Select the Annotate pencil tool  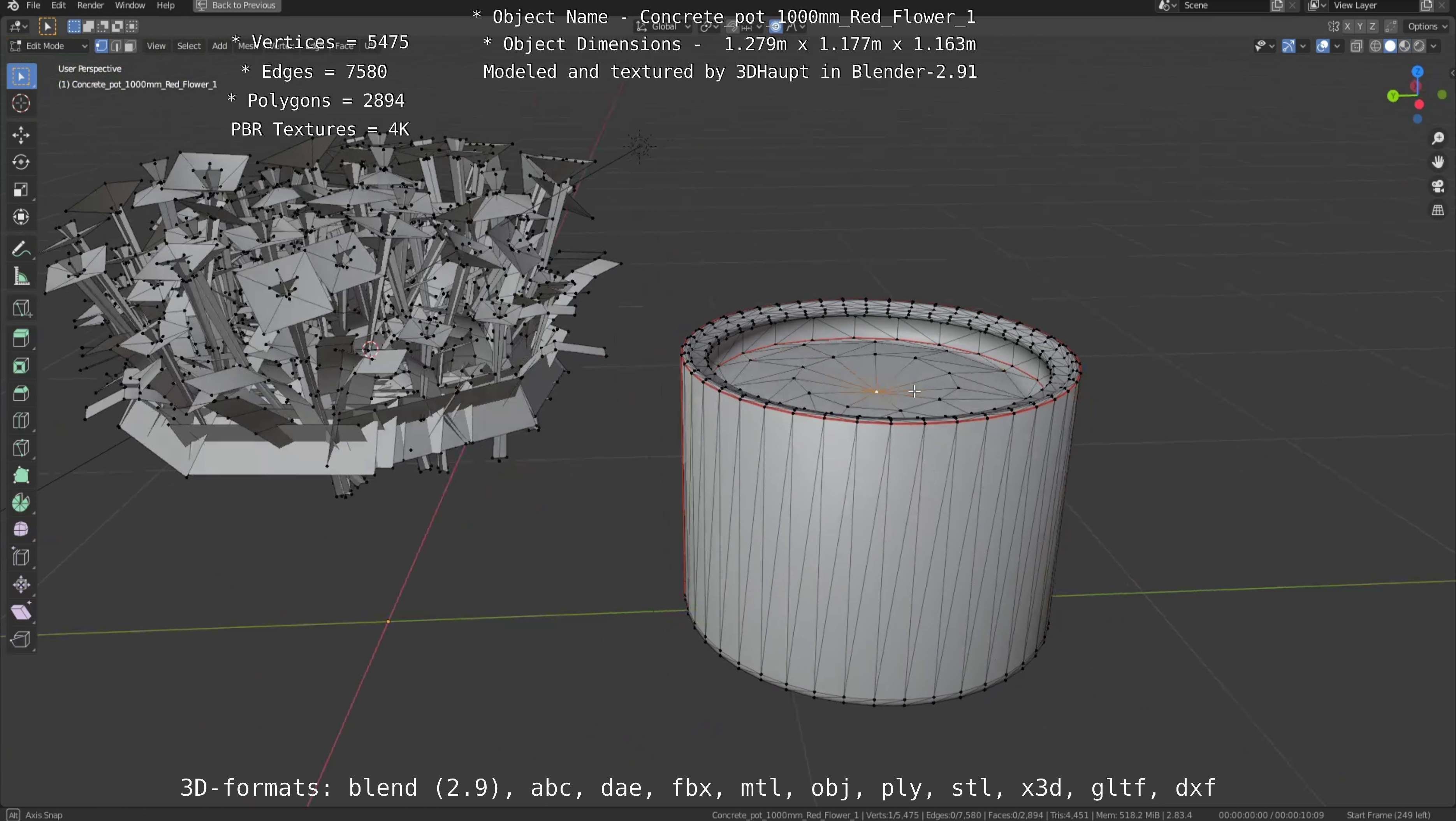click(x=21, y=249)
